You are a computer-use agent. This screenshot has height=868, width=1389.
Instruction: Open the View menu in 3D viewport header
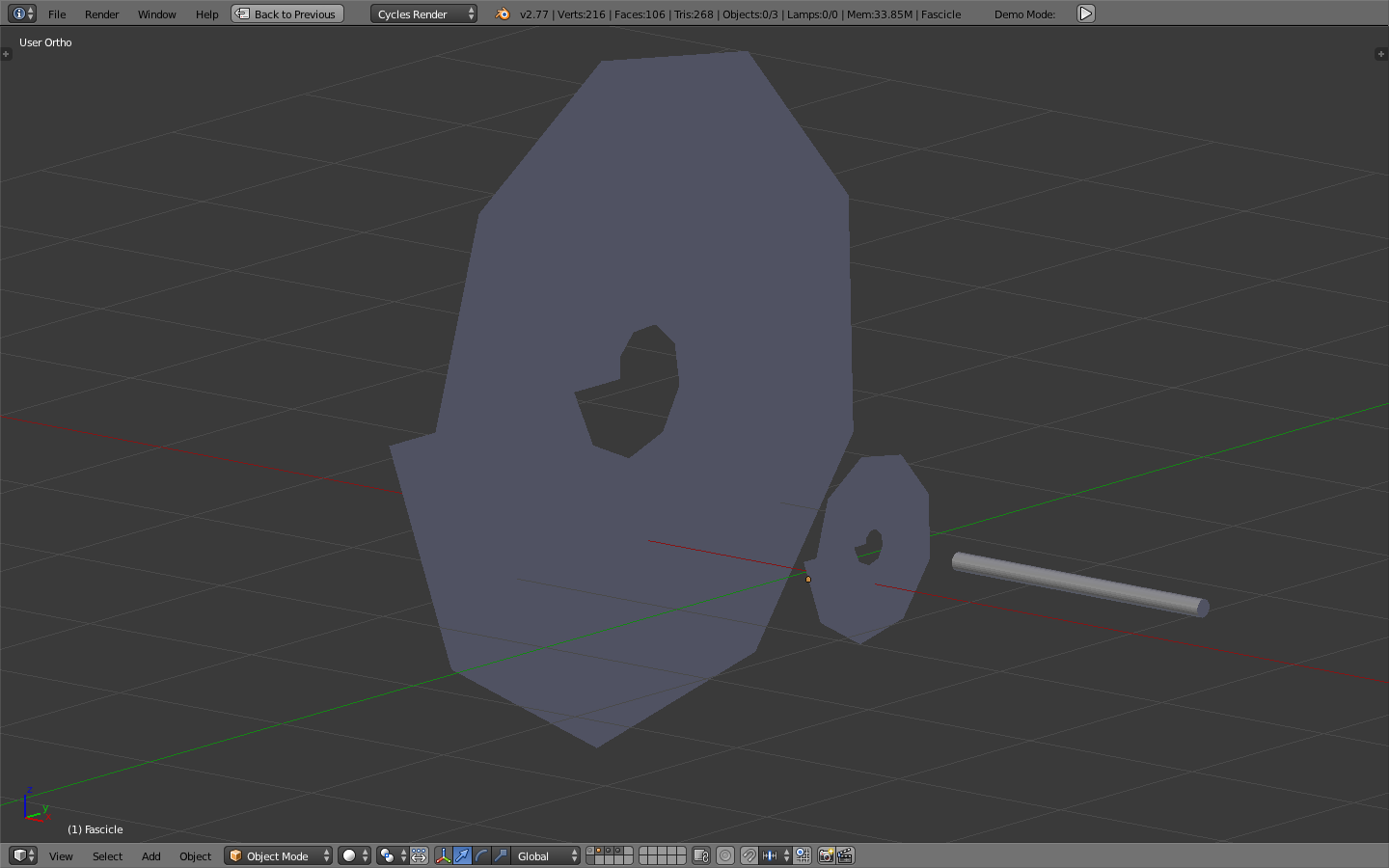point(61,856)
